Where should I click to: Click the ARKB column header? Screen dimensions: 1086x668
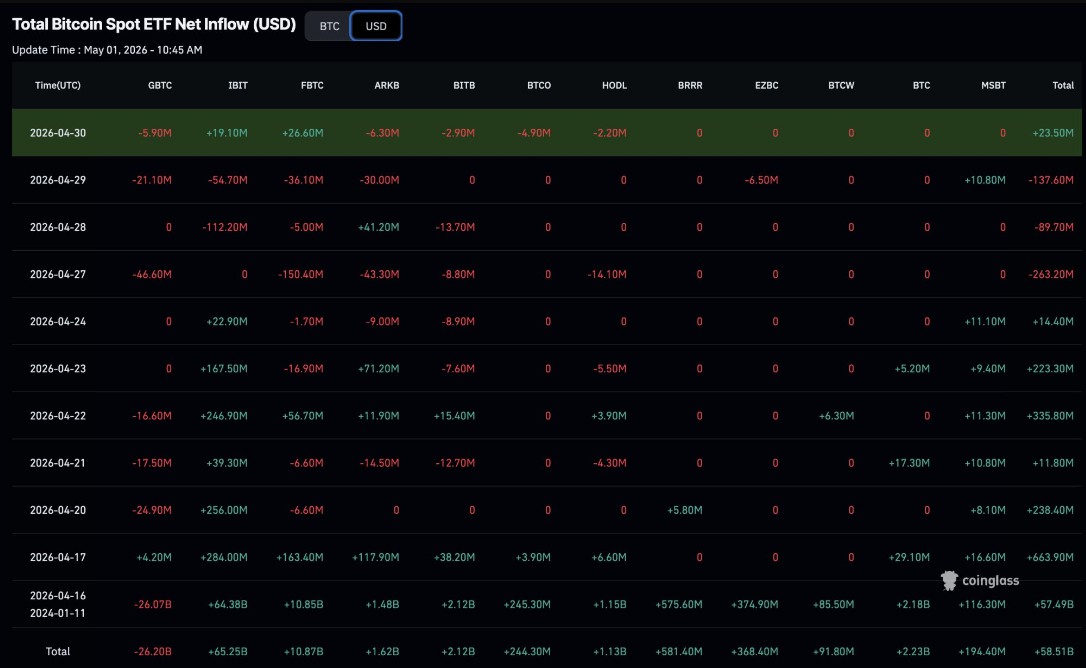[x=386, y=85]
